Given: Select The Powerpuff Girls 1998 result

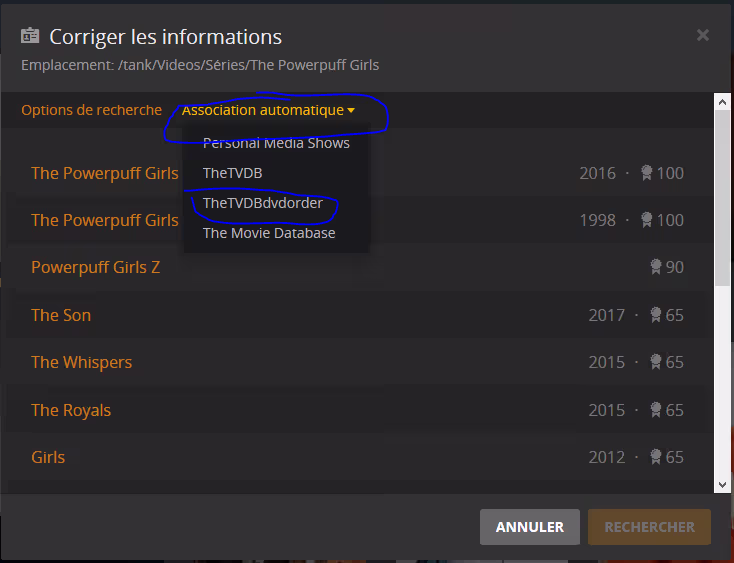Looking at the screenshot, I should pos(105,220).
